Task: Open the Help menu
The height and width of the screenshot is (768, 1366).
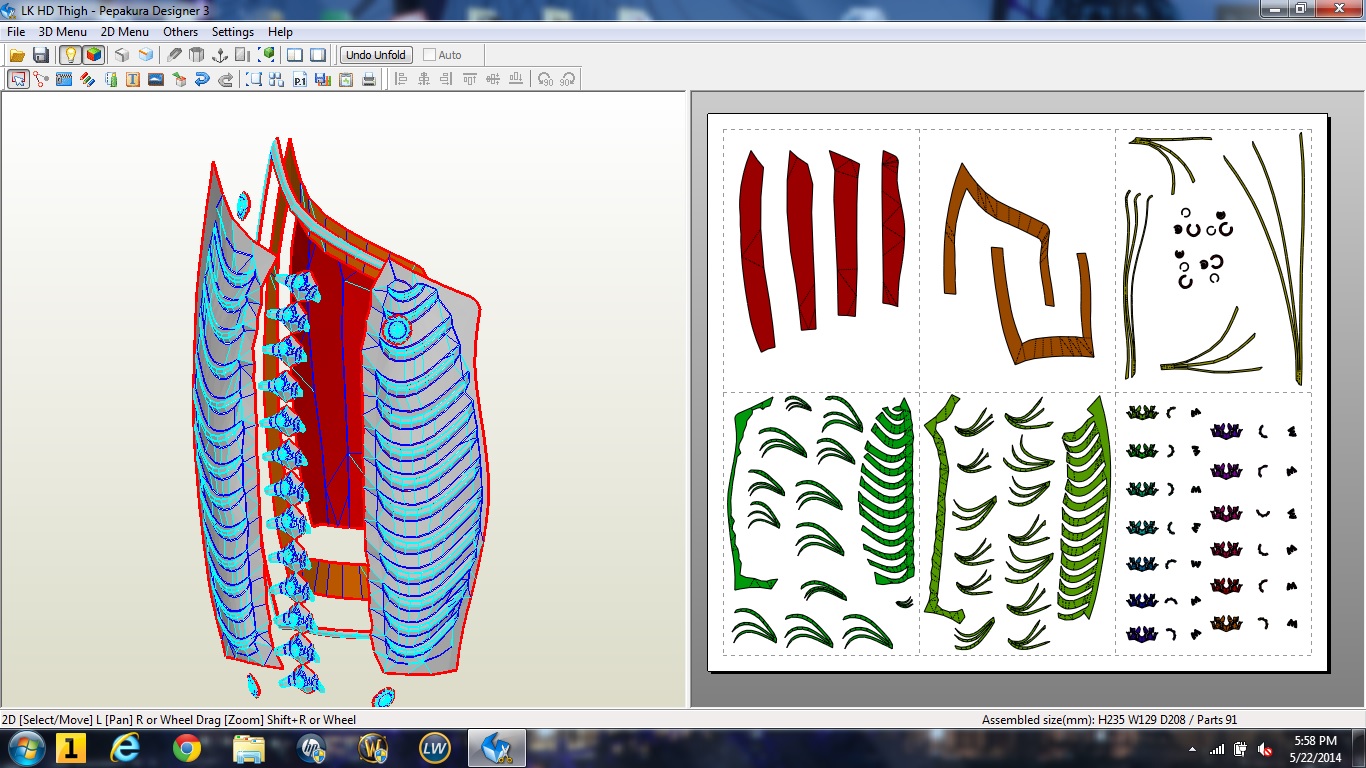Action: (281, 32)
